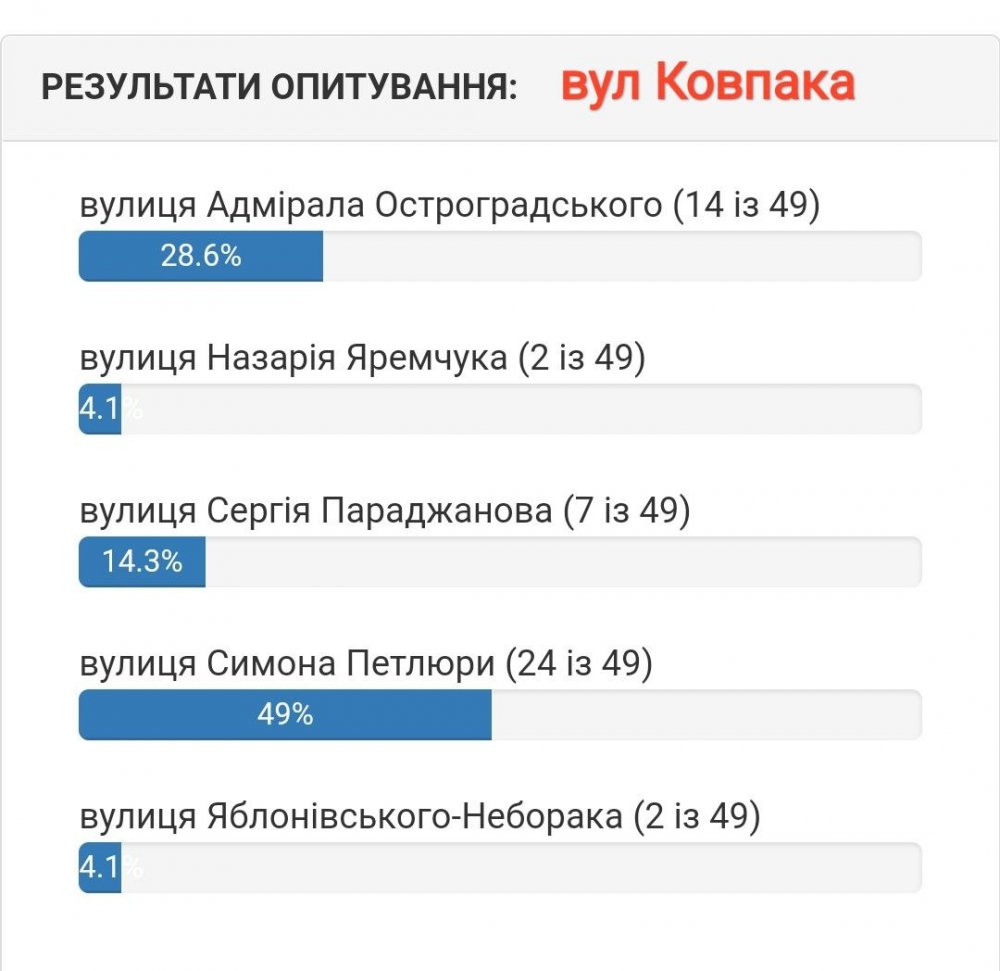This screenshot has height=971, width=1000.
Task: Click the "(14 із 49)" vote count
Action: [746, 205]
